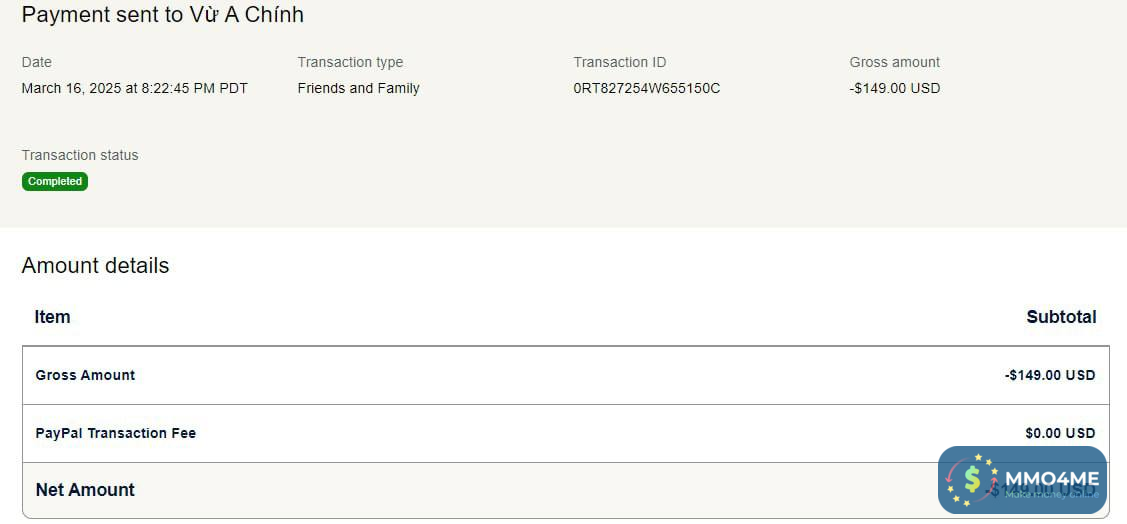Click the Net Amount row label
Screen dimensions: 1127x524
[x=85, y=490]
